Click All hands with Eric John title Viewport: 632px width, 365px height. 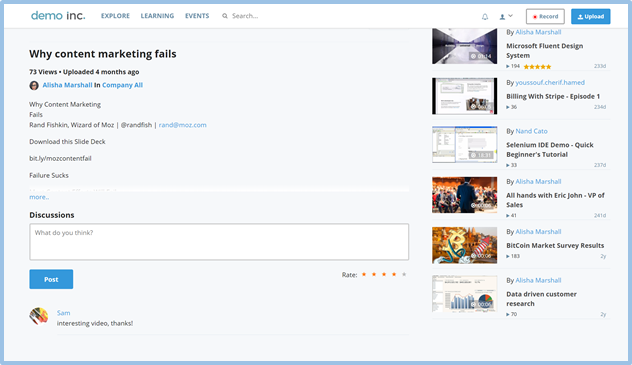click(x=555, y=200)
